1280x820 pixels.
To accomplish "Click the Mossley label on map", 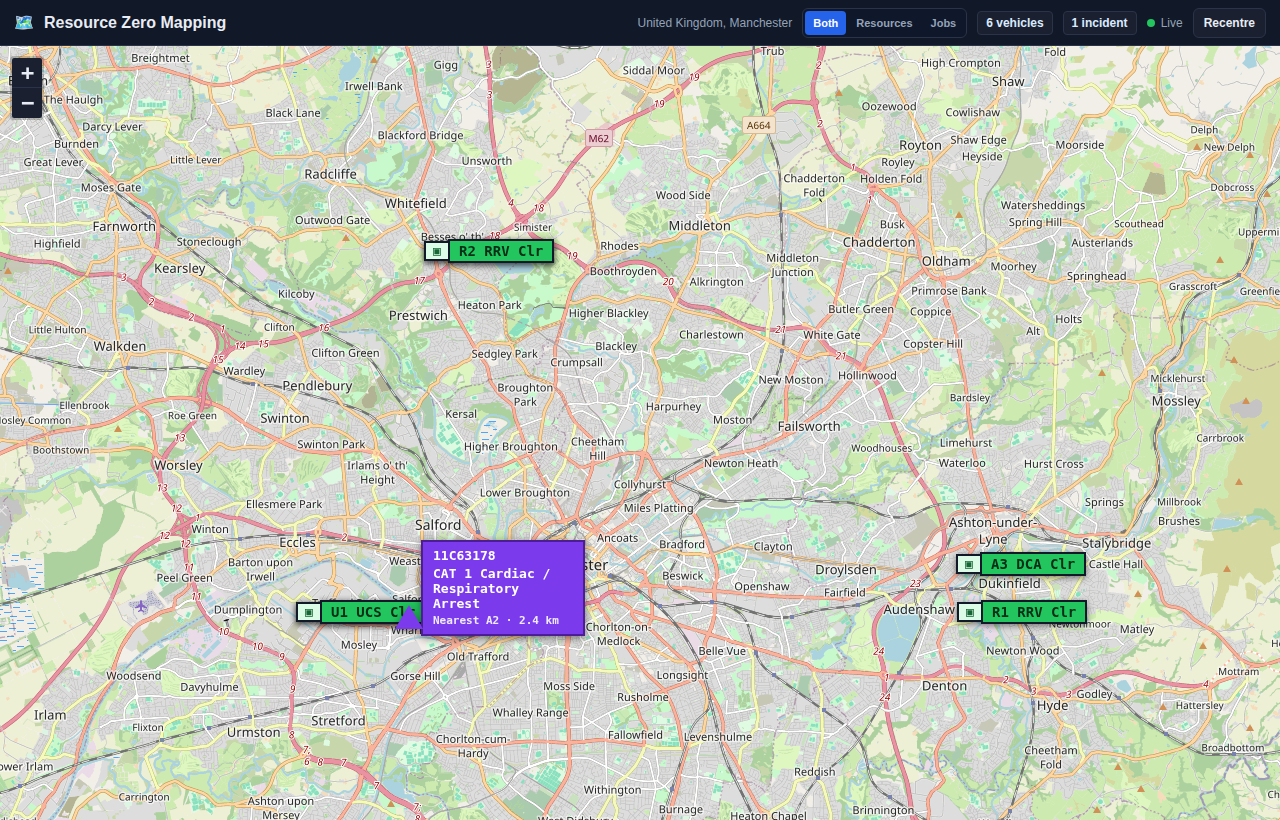I will (1176, 401).
